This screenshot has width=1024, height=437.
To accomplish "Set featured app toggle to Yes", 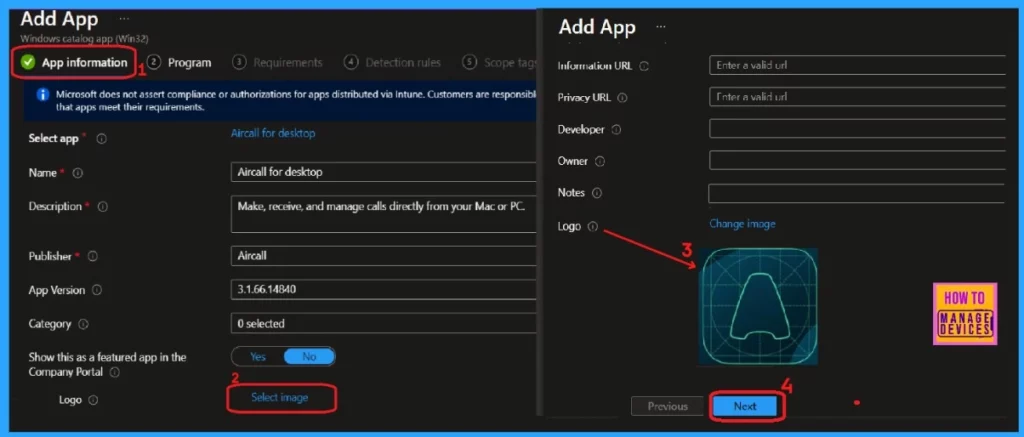I will tap(258, 357).
